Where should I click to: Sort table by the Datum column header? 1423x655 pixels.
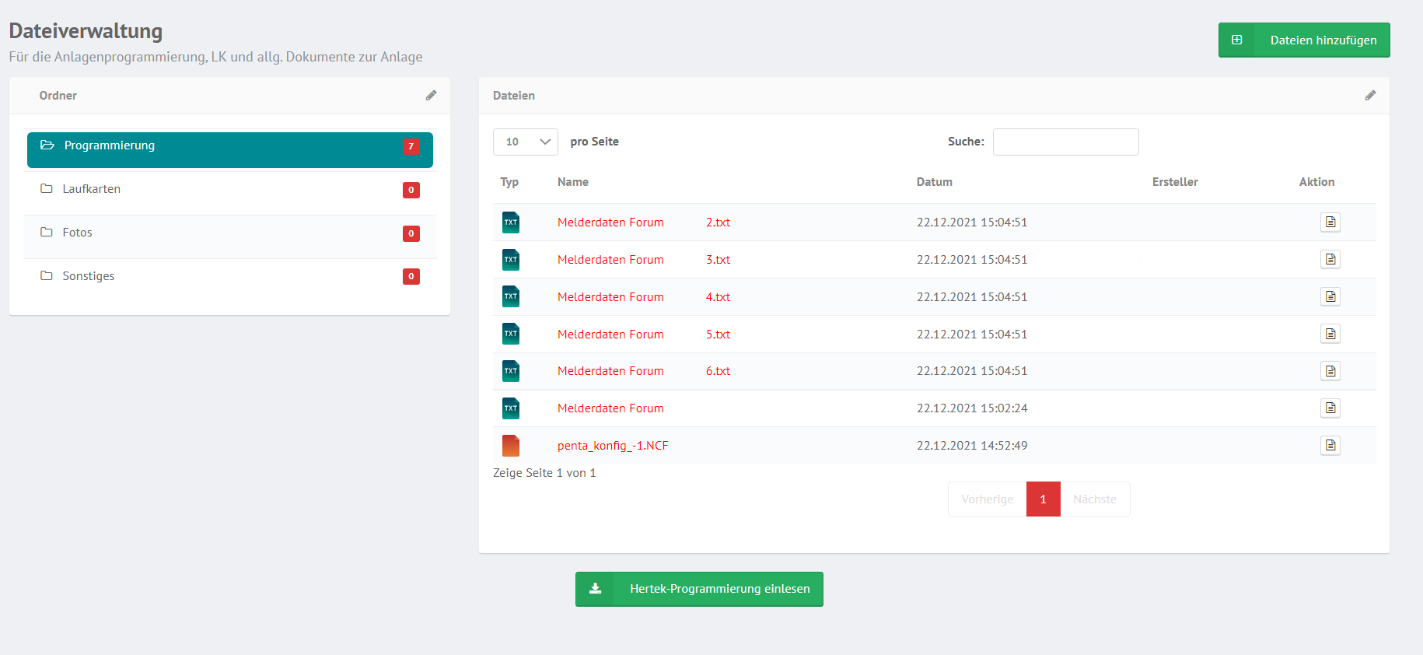[x=935, y=182]
